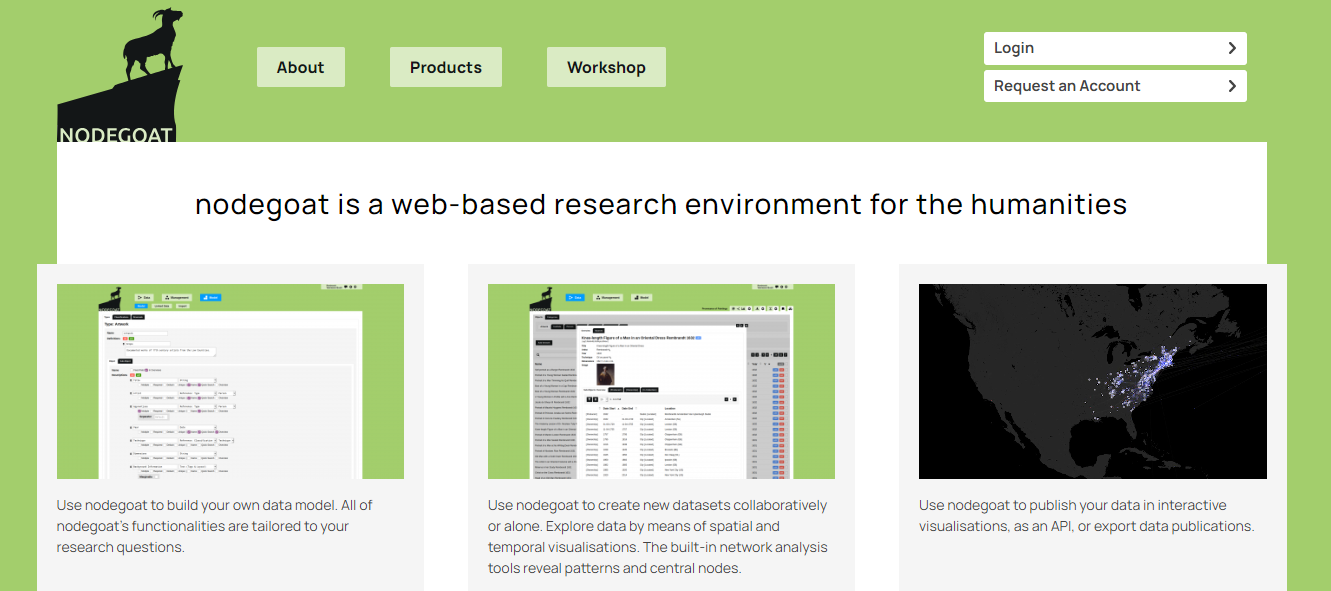The height and width of the screenshot is (591, 1331).
Task: Click the Login button
Action: click(1115, 48)
